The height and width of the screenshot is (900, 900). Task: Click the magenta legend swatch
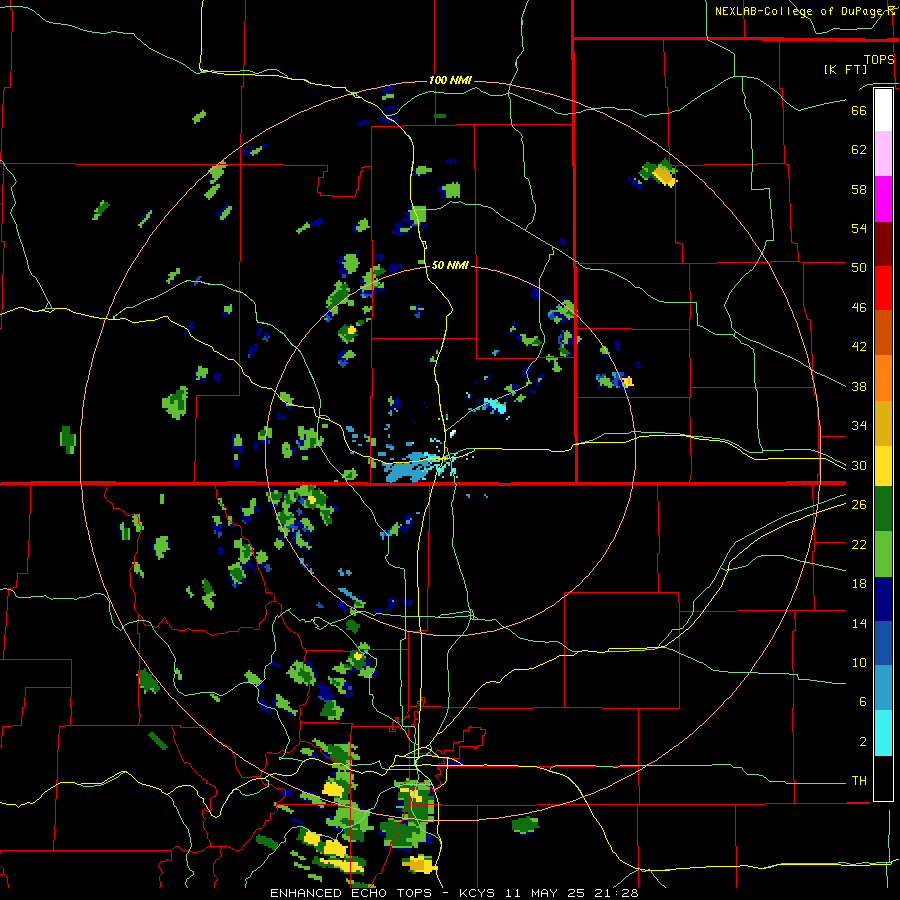tap(883, 199)
